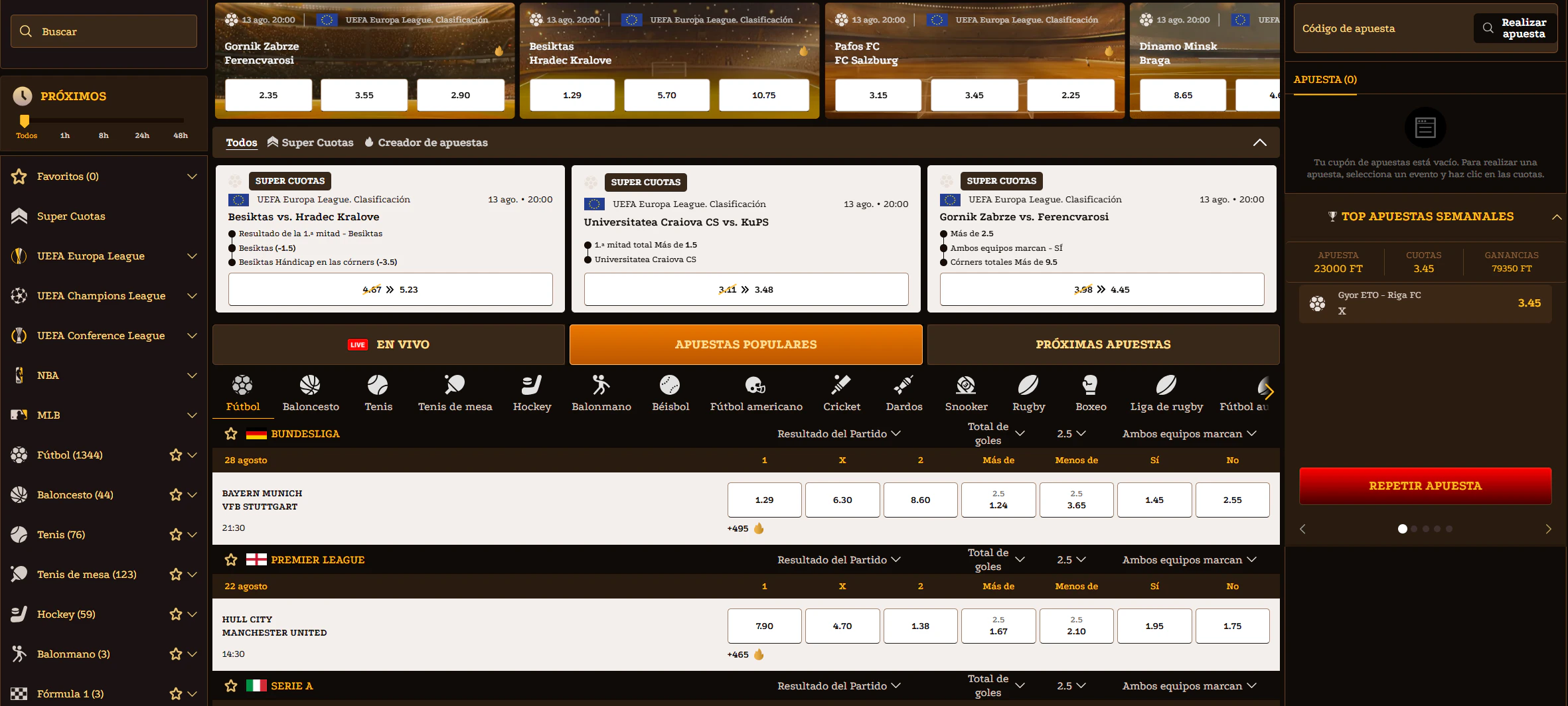Click the Próximos clock icon
Screen dimensions: 1568x706
(23, 96)
